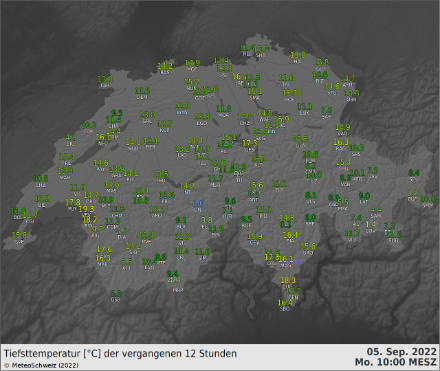
Task: Click the 05. Sep. 2022 date stamp
Action: click(402, 351)
